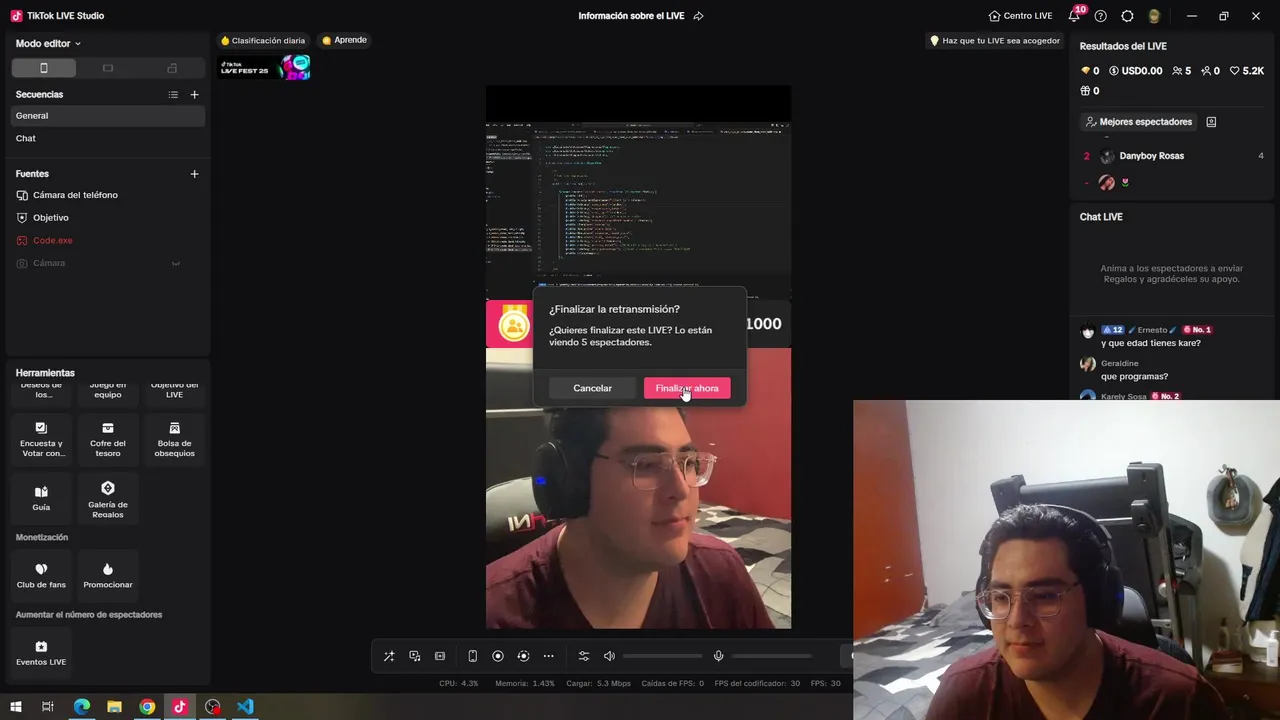Open the Encuesta y Votar tool
The width and height of the screenshot is (1280, 720).
41,440
